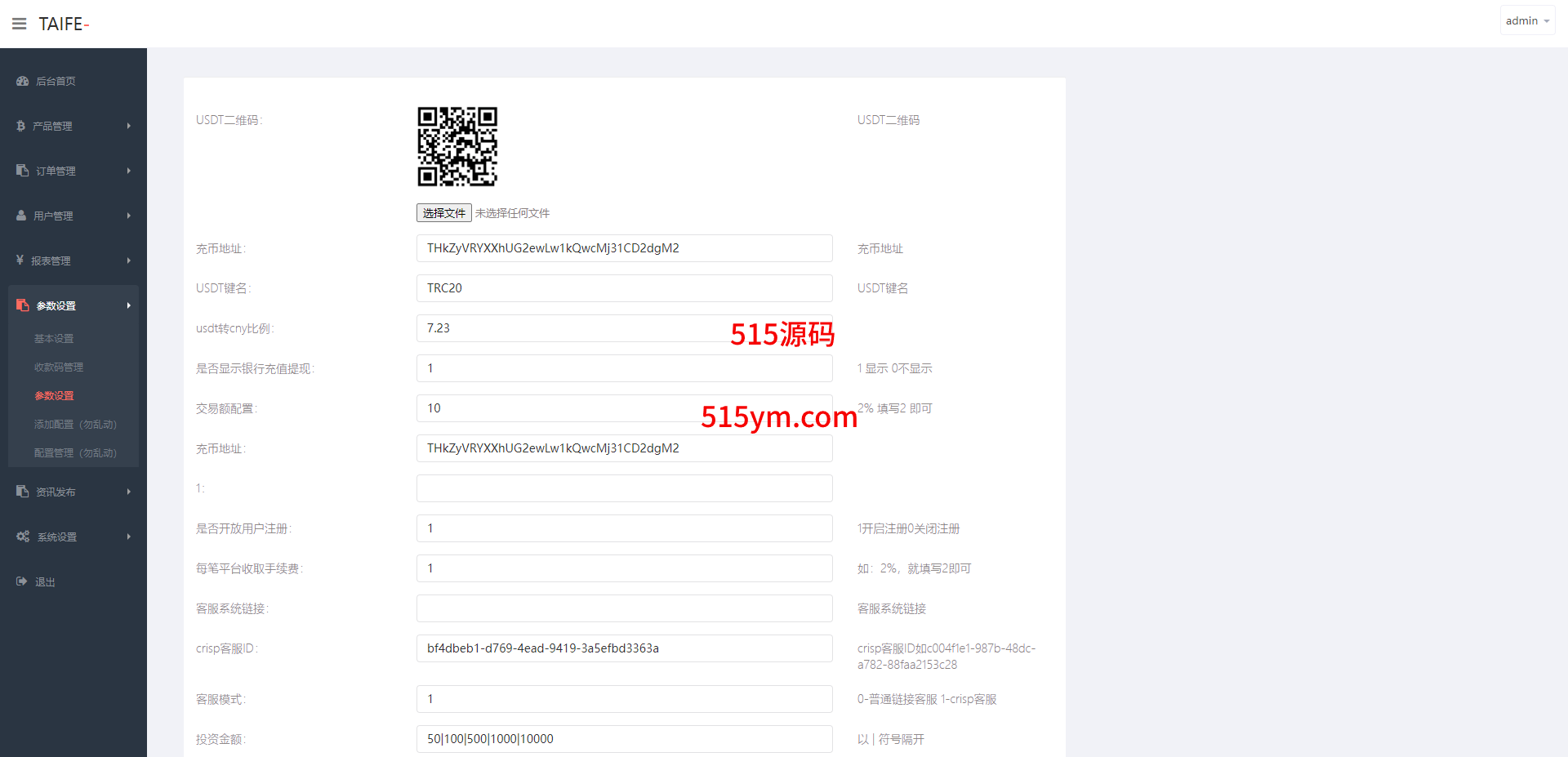Open 收款码管理 in the sidebar submenu
This screenshot has height=757, width=1568.
[59, 367]
